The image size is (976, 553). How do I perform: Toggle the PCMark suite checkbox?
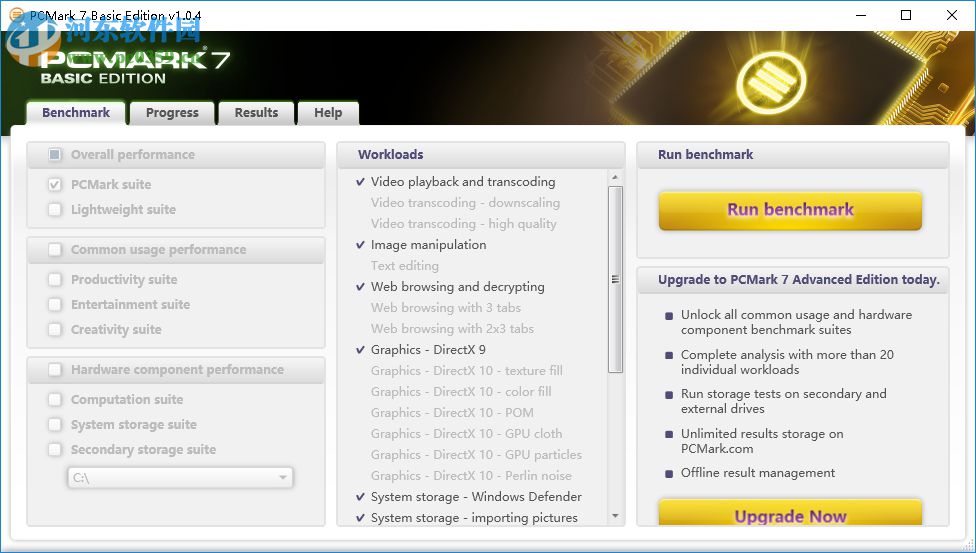(x=55, y=184)
